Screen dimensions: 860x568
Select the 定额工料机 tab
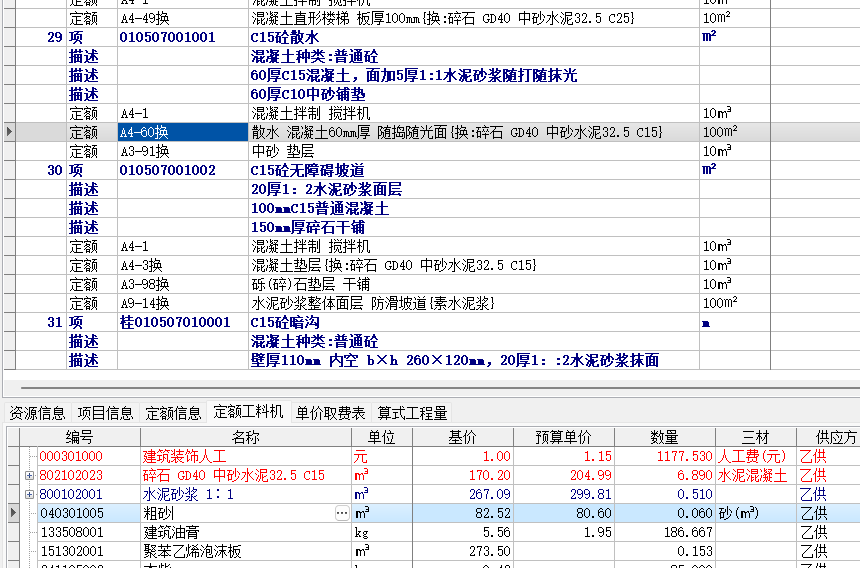pyautogui.click(x=248, y=412)
